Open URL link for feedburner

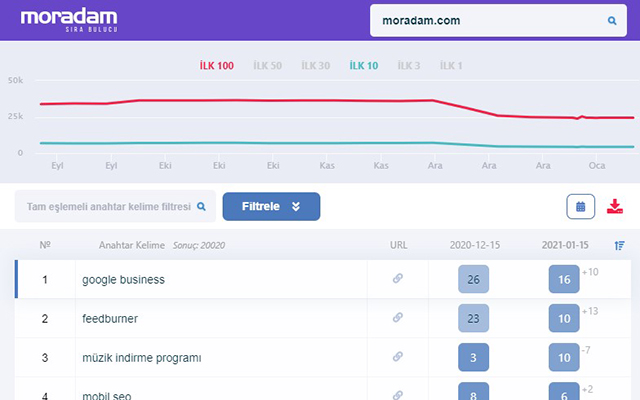(398, 318)
